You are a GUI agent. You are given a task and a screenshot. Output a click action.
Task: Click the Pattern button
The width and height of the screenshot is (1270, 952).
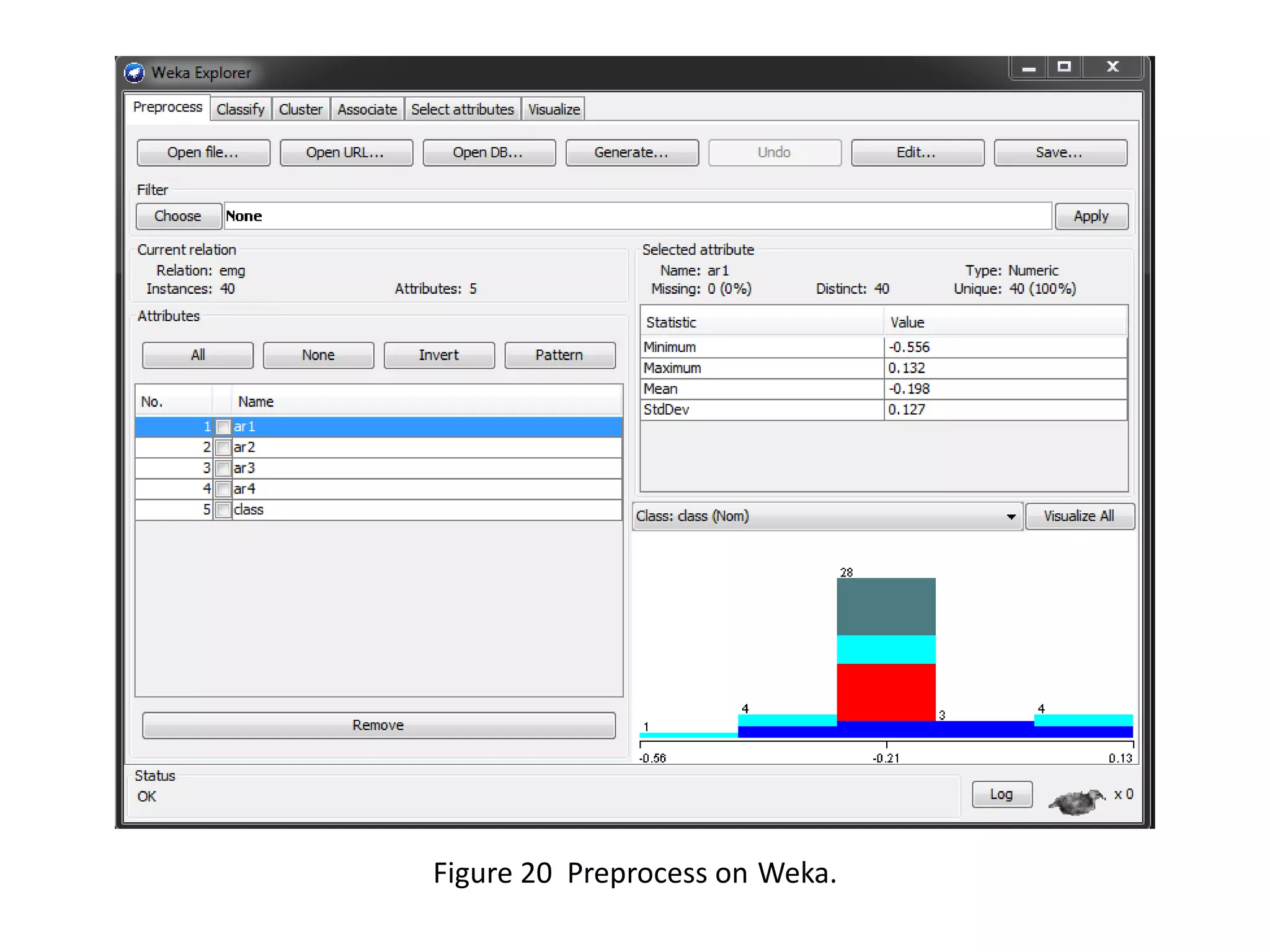tap(559, 355)
